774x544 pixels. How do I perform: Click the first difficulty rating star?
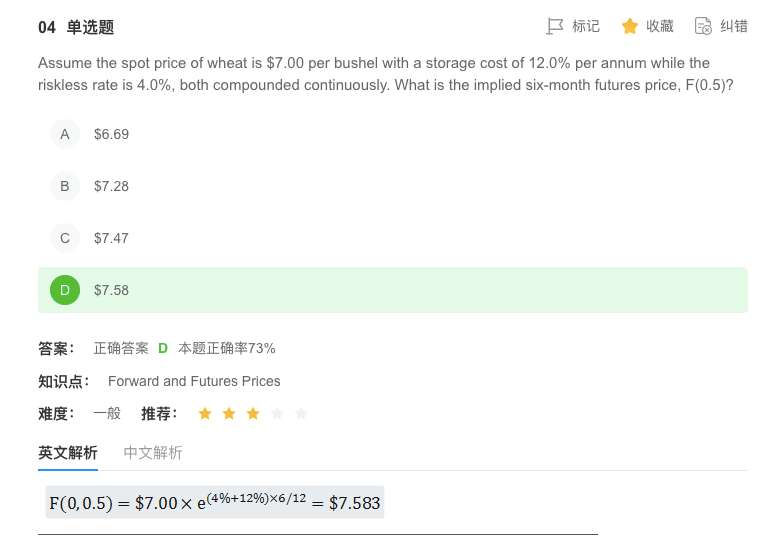(x=205, y=413)
